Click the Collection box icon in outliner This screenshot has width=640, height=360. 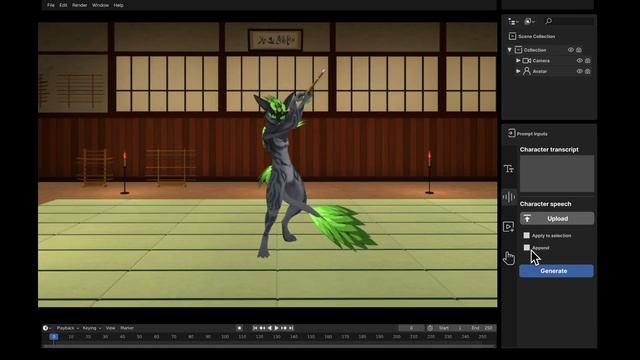[x=518, y=50]
